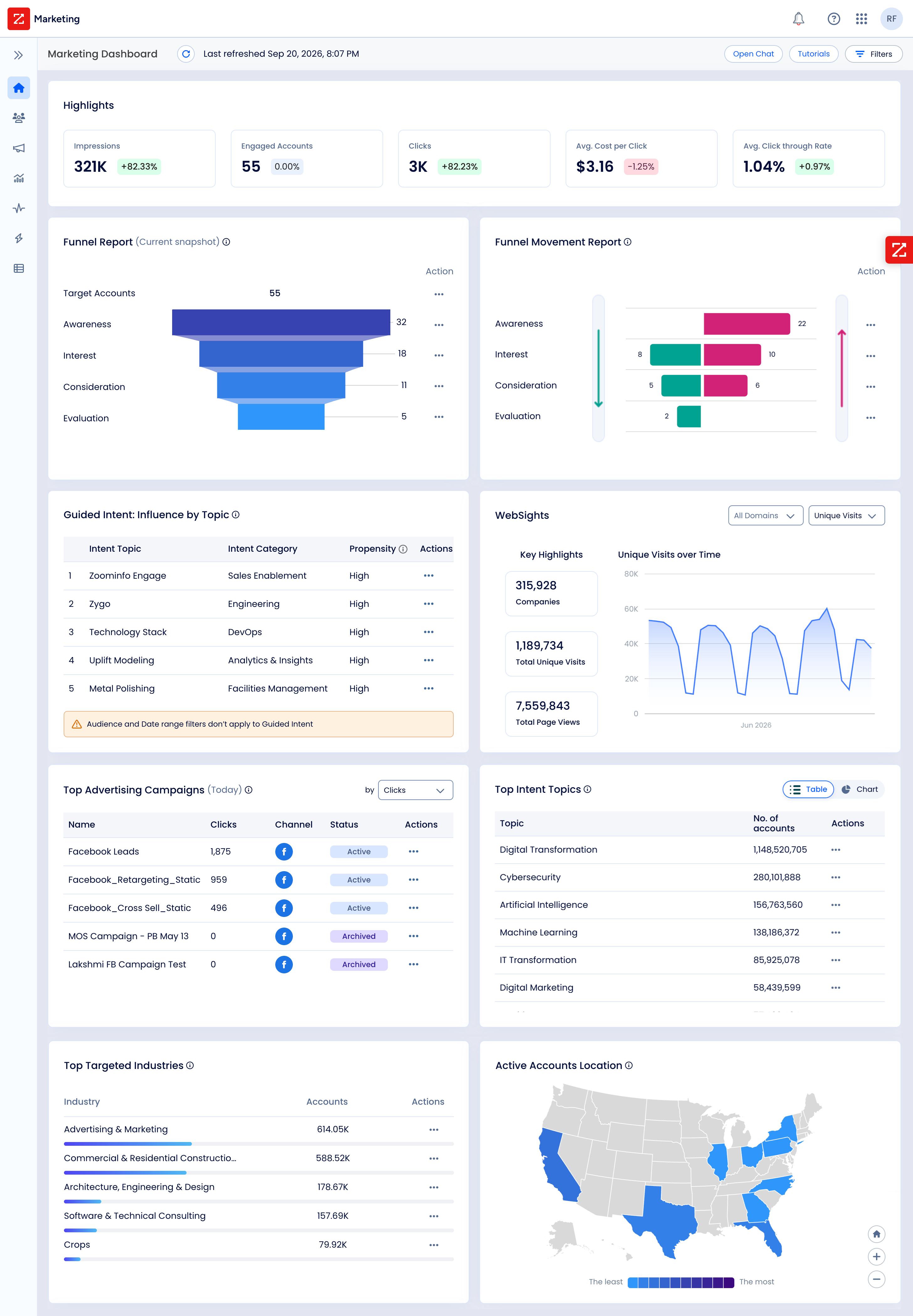Open the Audiences people sidebar icon
The image size is (913, 1316).
pyautogui.click(x=19, y=118)
